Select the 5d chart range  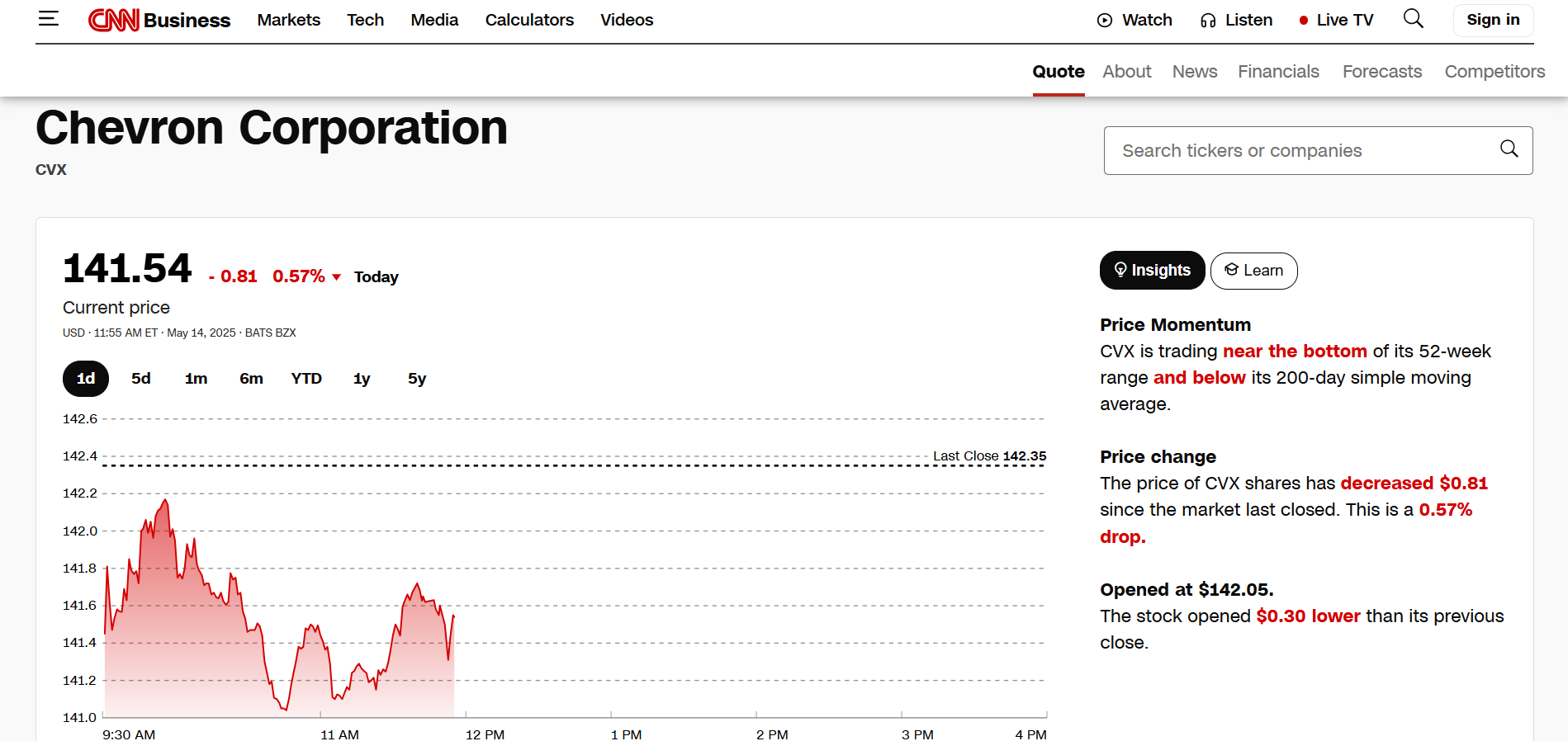pyautogui.click(x=141, y=379)
